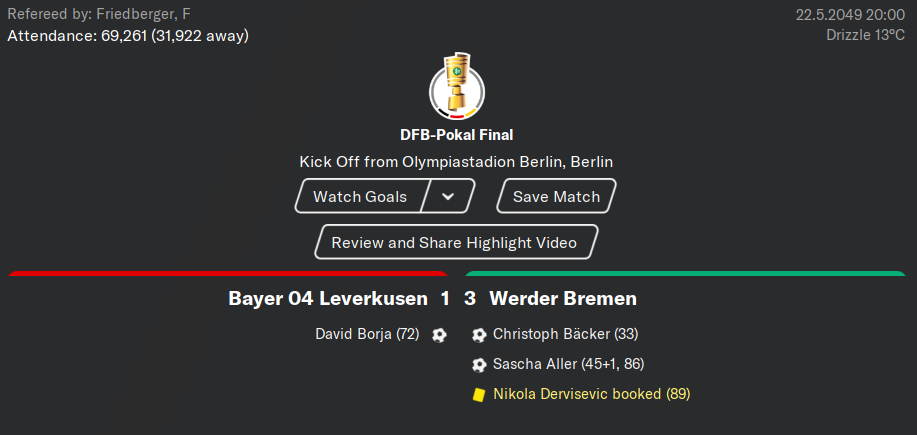Click the goal ball icon beside Christoph Bäcker
The image size is (917, 435).
click(479, 335)
